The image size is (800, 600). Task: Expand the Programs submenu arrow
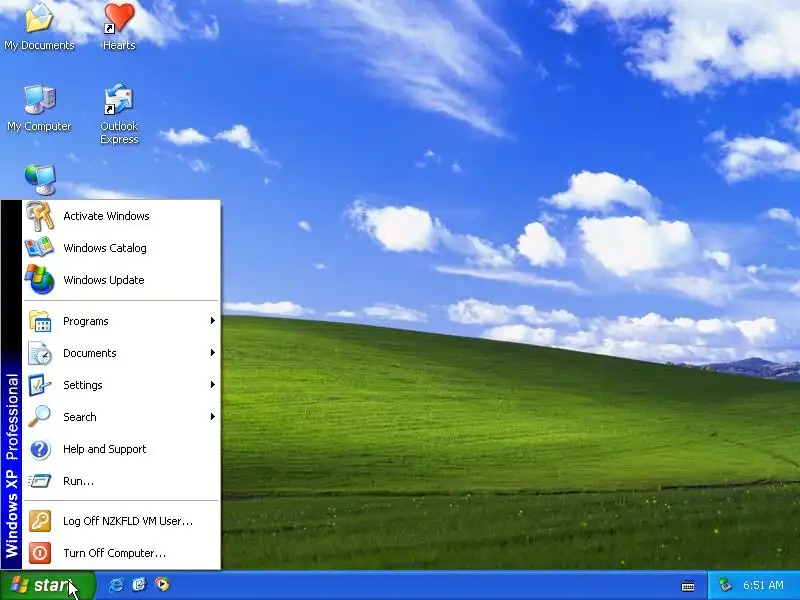tap(213, 320)
